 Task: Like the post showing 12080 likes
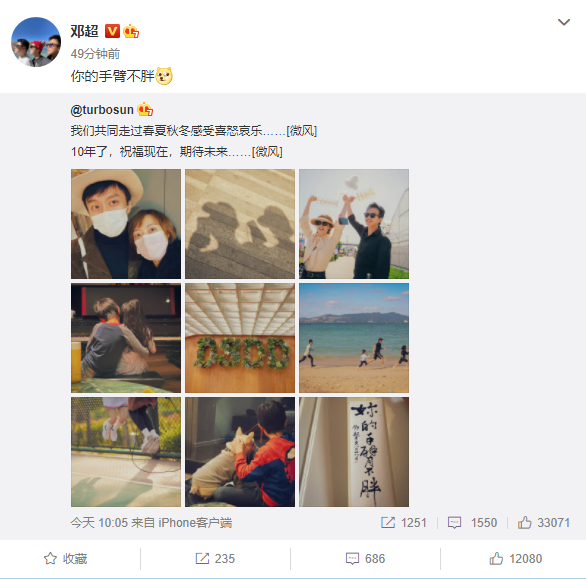pyautogui.click(x=516, y=559)
